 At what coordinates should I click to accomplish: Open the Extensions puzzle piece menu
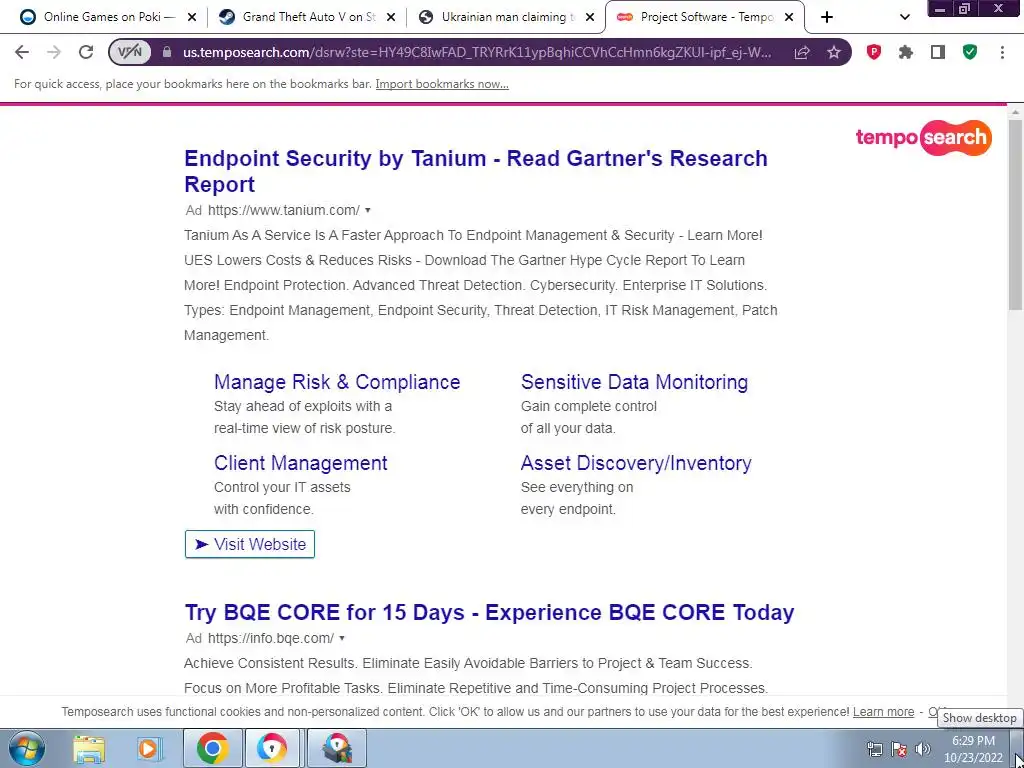(906, 52)
